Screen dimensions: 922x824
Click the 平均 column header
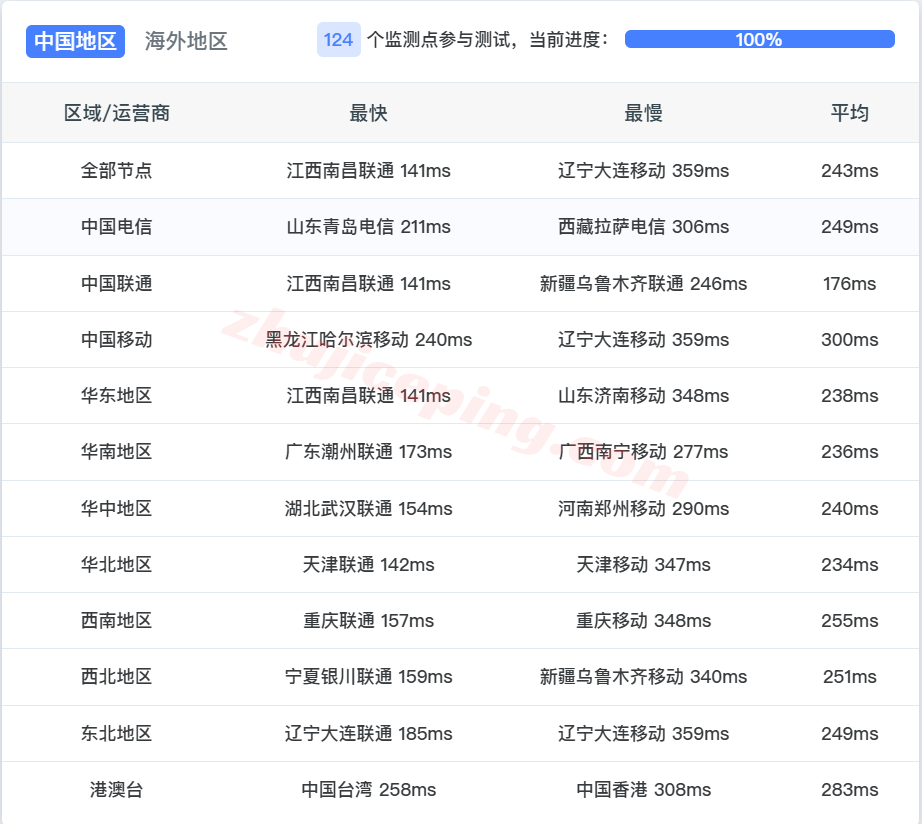(x=849, y=113)
